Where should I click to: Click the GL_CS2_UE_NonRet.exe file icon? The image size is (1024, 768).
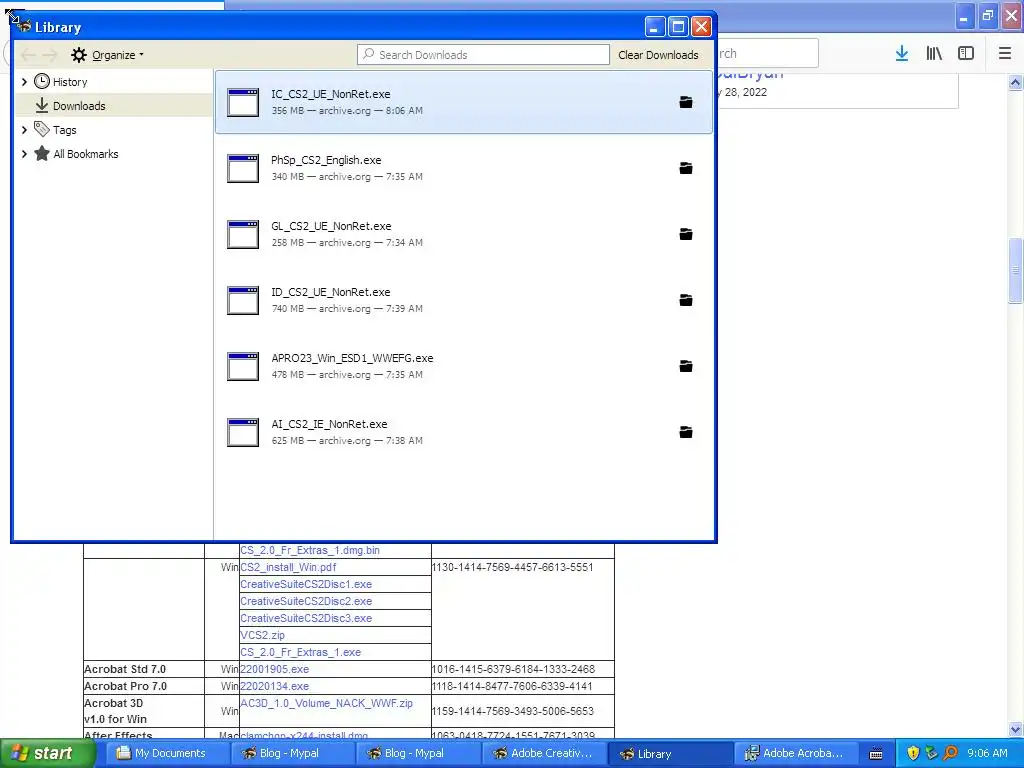coord(243,234)
